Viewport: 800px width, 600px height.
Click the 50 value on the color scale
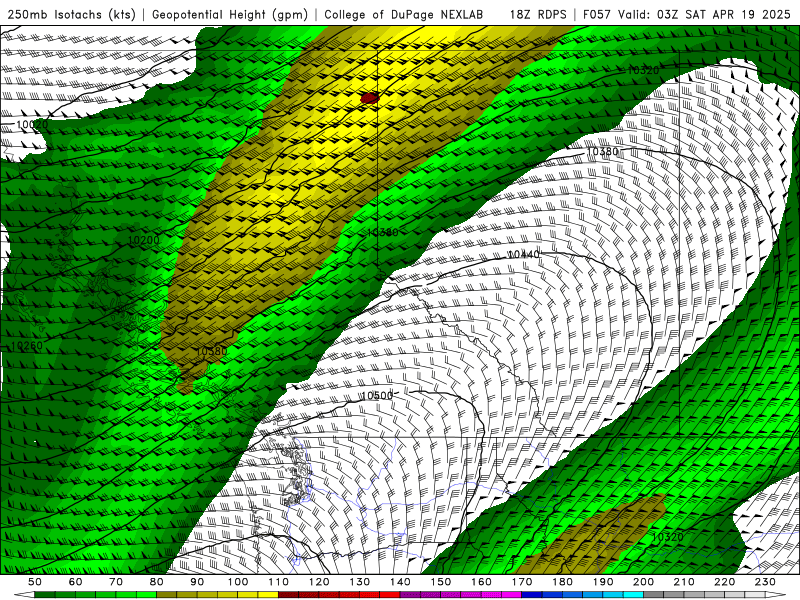pyautogui.click(x=35, y=582)
